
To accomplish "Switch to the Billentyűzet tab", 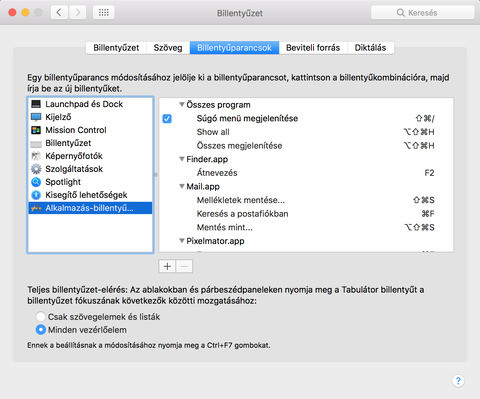I will coord(116,48).
